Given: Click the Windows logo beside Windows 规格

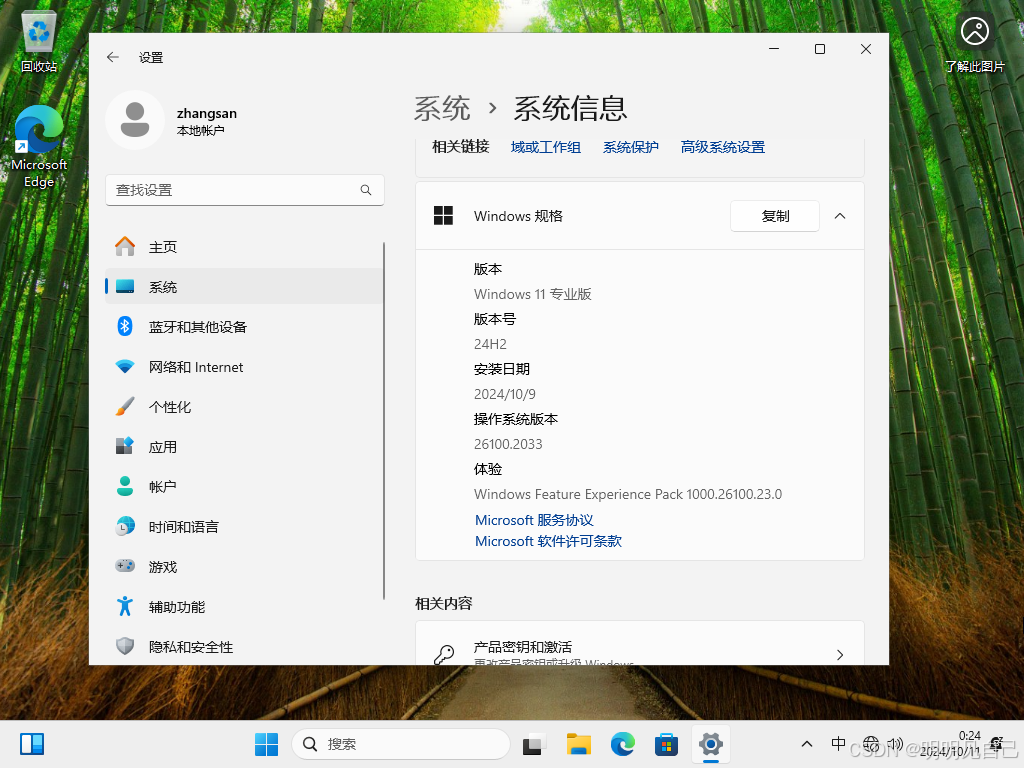Looking at the screenshot, I should [443, 216].
